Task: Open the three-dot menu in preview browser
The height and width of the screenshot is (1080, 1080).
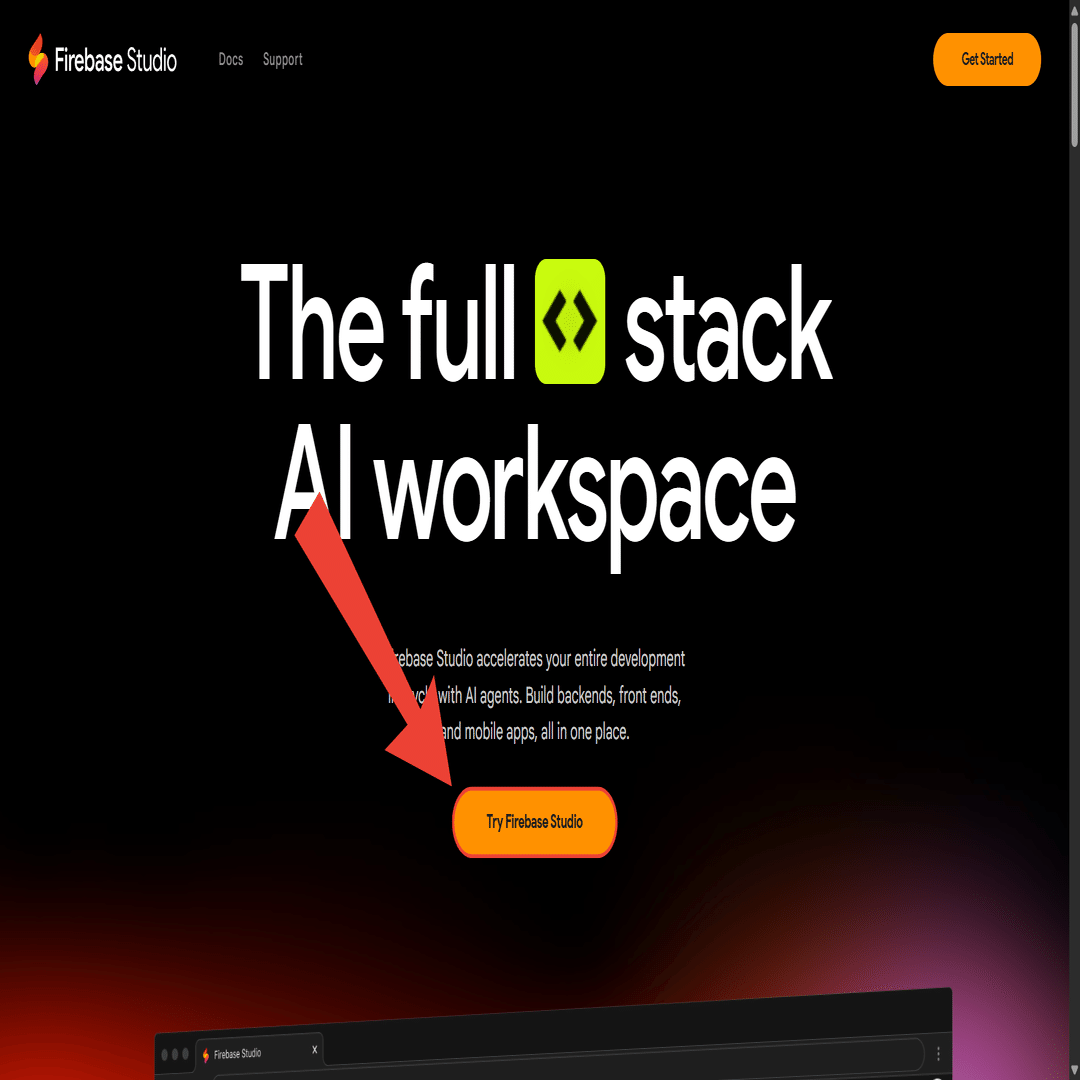Action: 938,1054
